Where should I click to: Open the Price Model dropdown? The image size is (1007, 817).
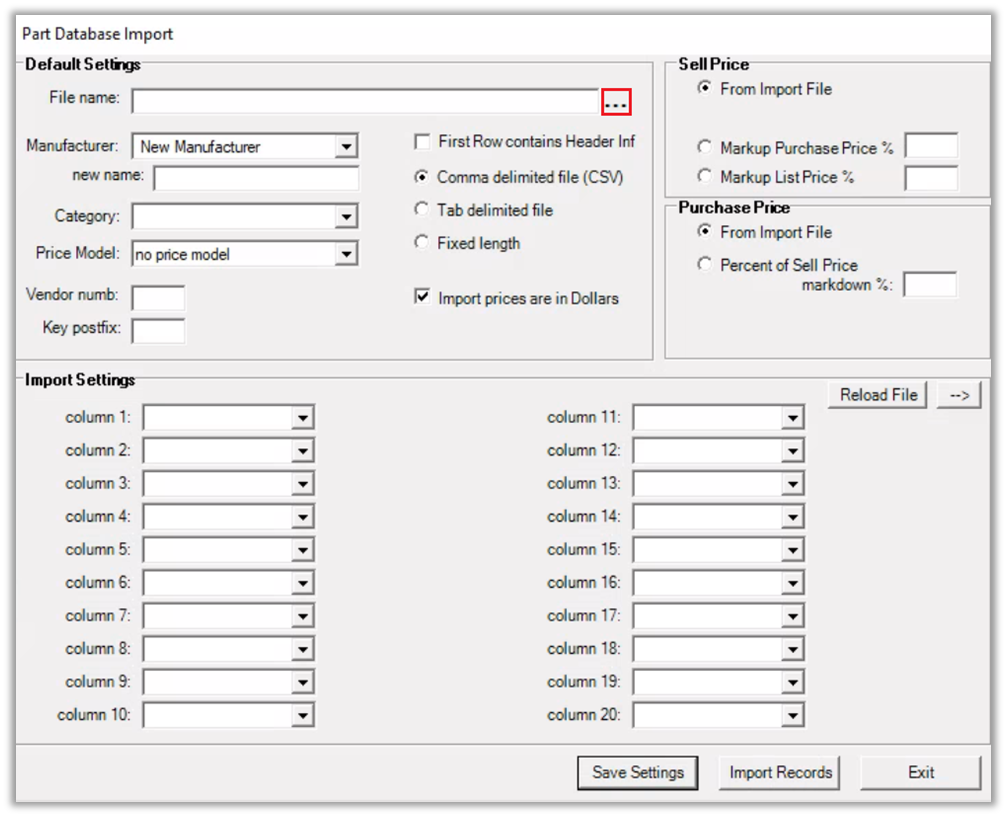coord(346,255)
